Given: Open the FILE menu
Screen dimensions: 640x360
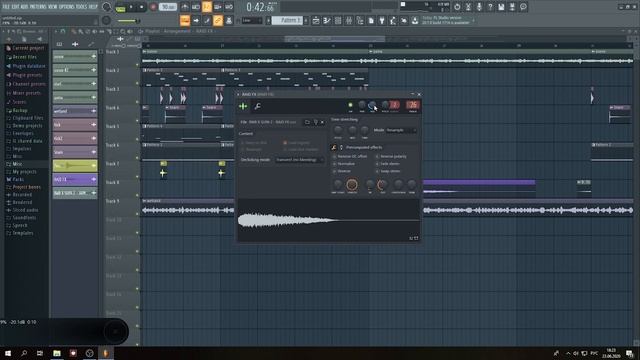Looking at the screenshot, I should tap(6, 7).
